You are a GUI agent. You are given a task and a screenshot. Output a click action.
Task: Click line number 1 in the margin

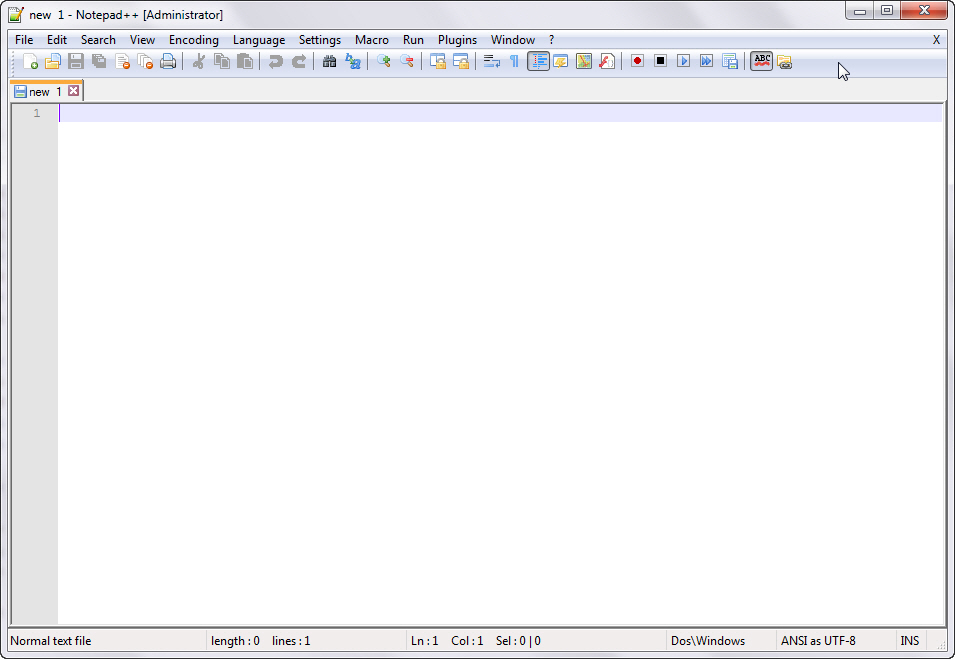(37, 113)
